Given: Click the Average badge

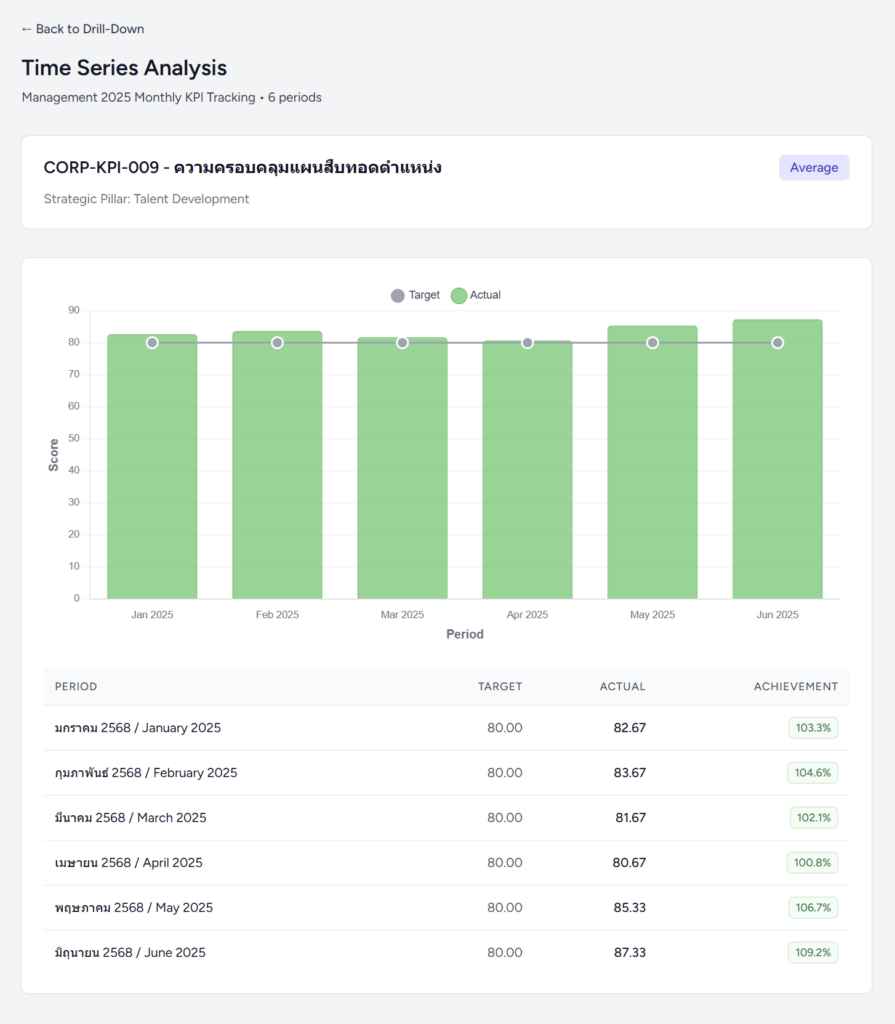Looking at the screenshot, I should [813, 168].
